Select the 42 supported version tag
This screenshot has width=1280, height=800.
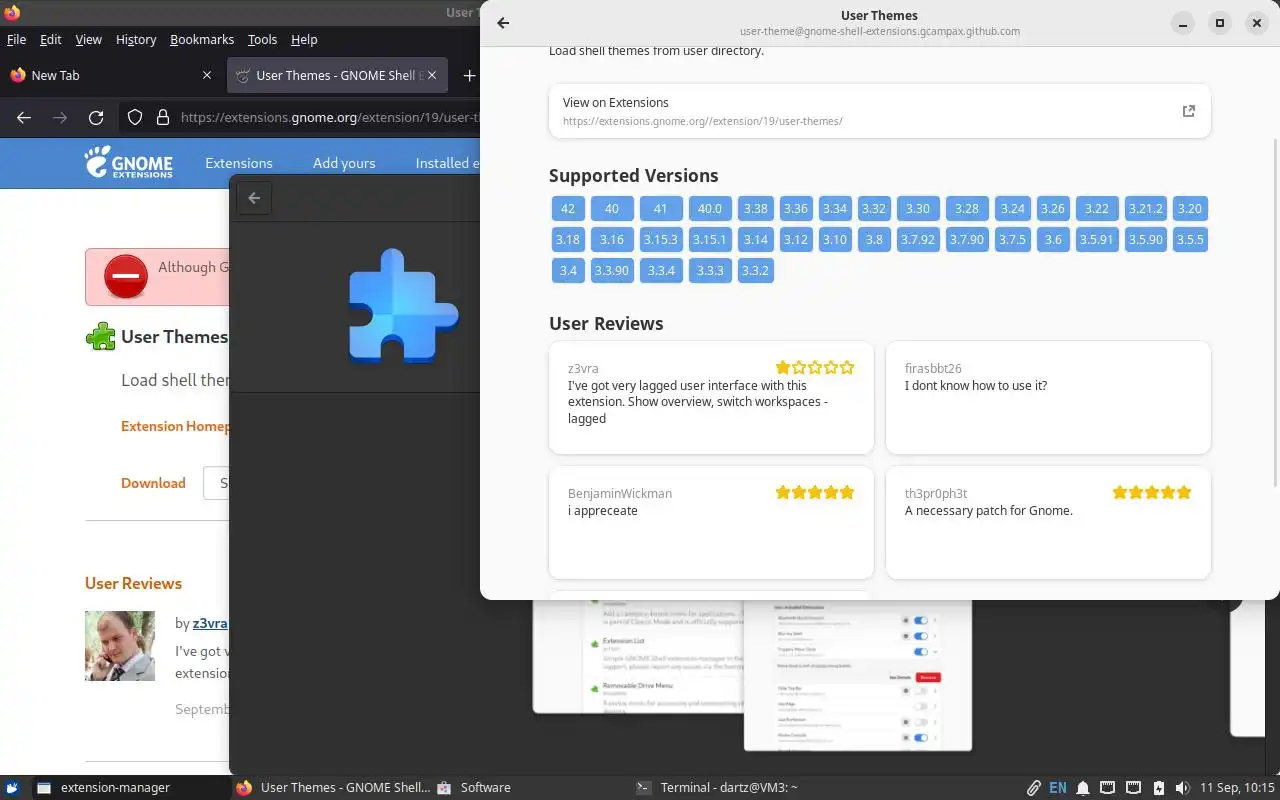[568, 209]
